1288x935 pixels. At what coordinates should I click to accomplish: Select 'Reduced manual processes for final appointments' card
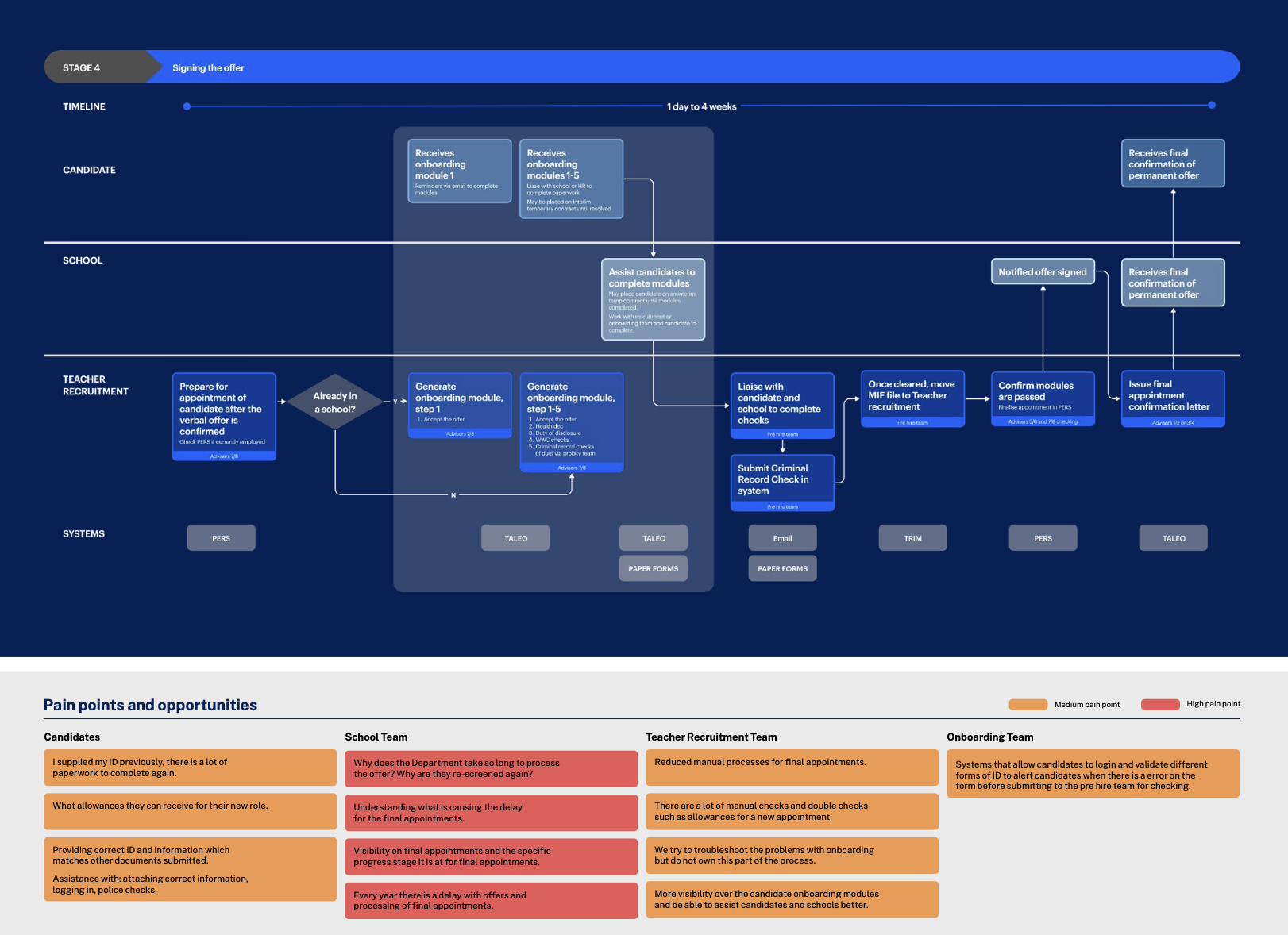(x=792, y=768)
